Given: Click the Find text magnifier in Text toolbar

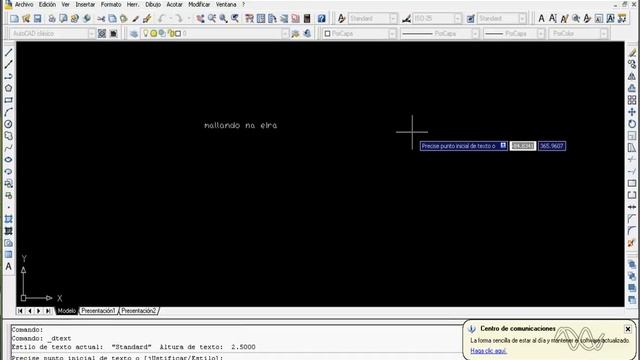Looking at the screenshot, I should tap(576, 18).
